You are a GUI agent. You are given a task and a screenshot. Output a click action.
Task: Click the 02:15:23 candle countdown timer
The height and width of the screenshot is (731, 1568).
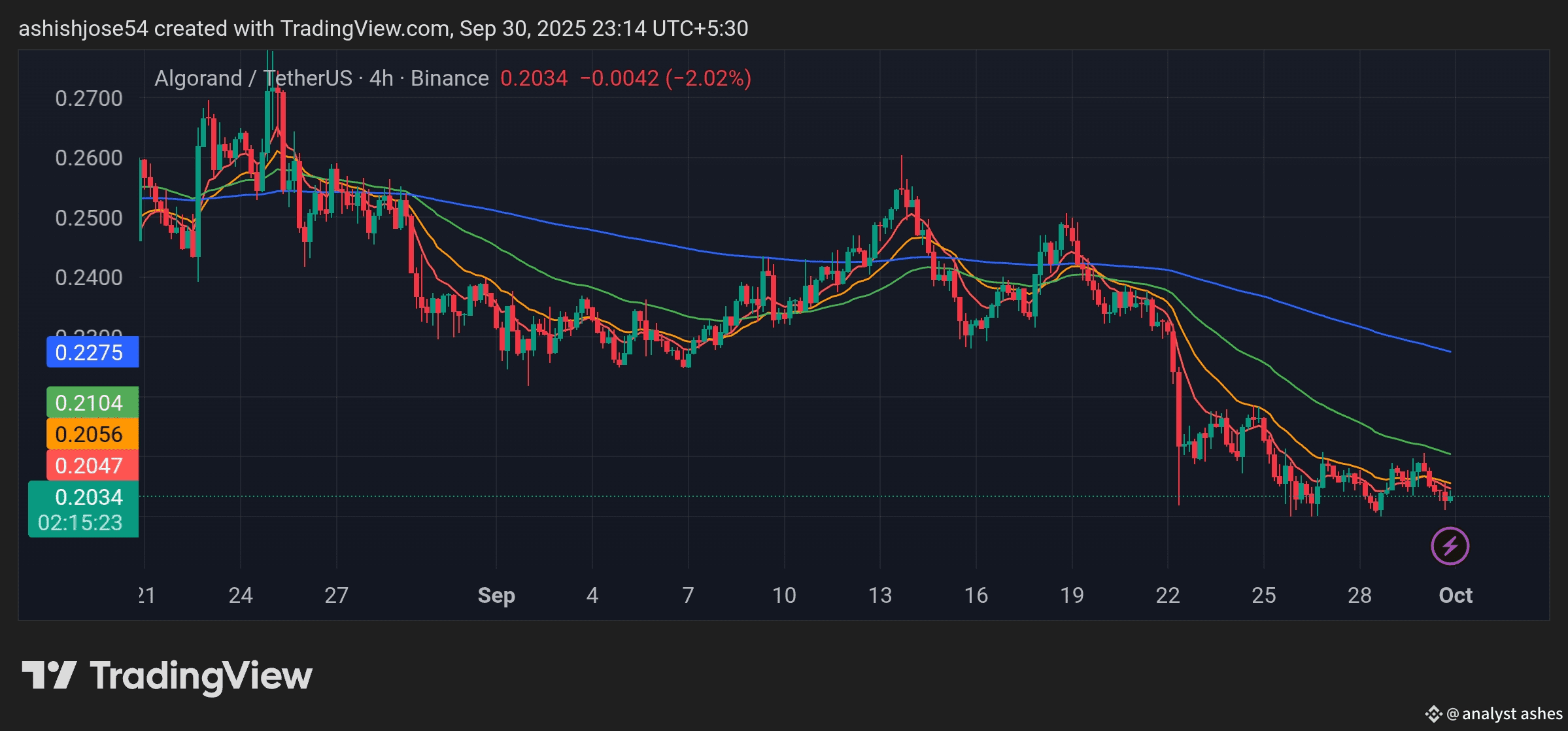[x=80, y=522]
